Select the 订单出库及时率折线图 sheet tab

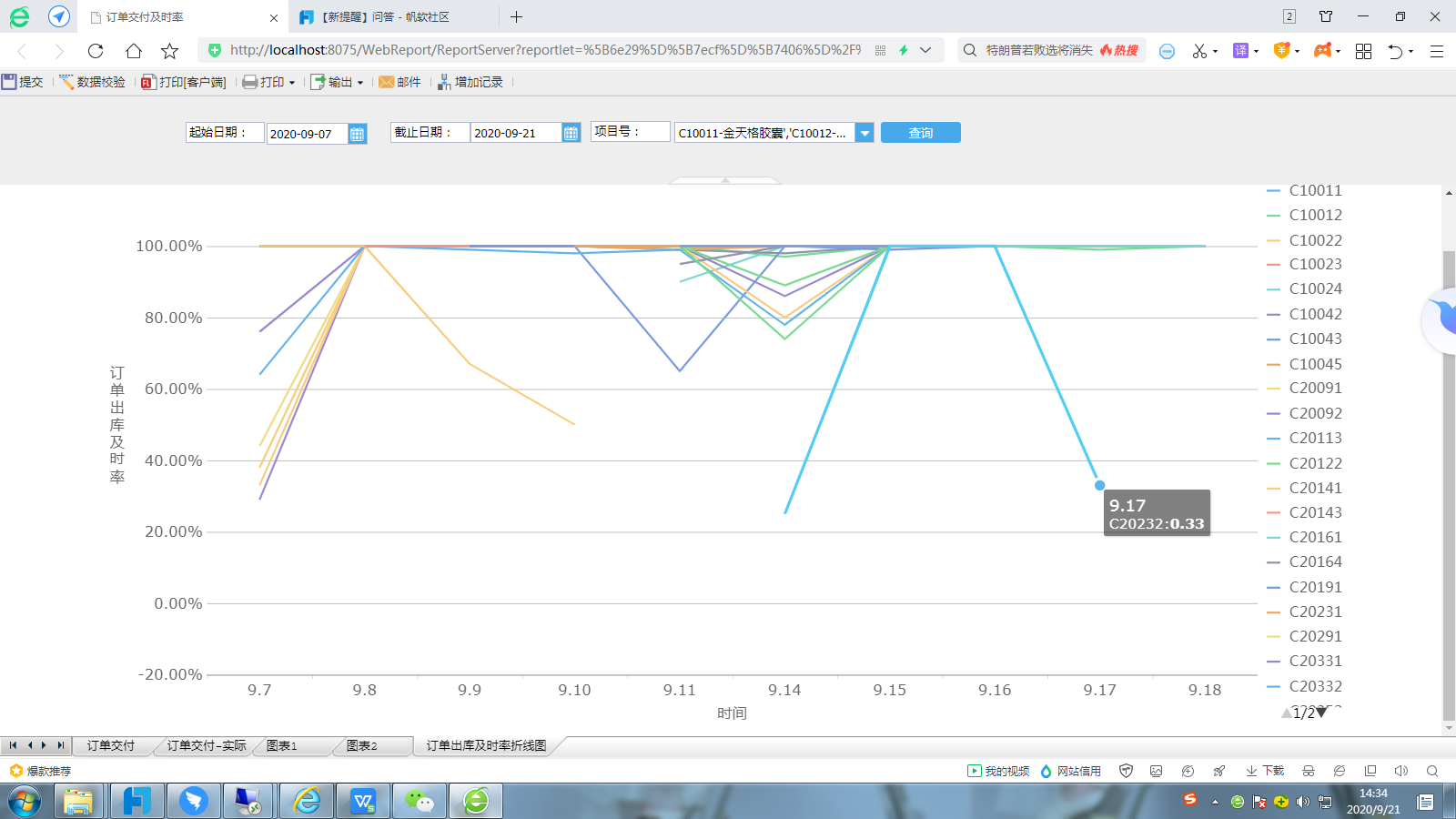point(487,745)
